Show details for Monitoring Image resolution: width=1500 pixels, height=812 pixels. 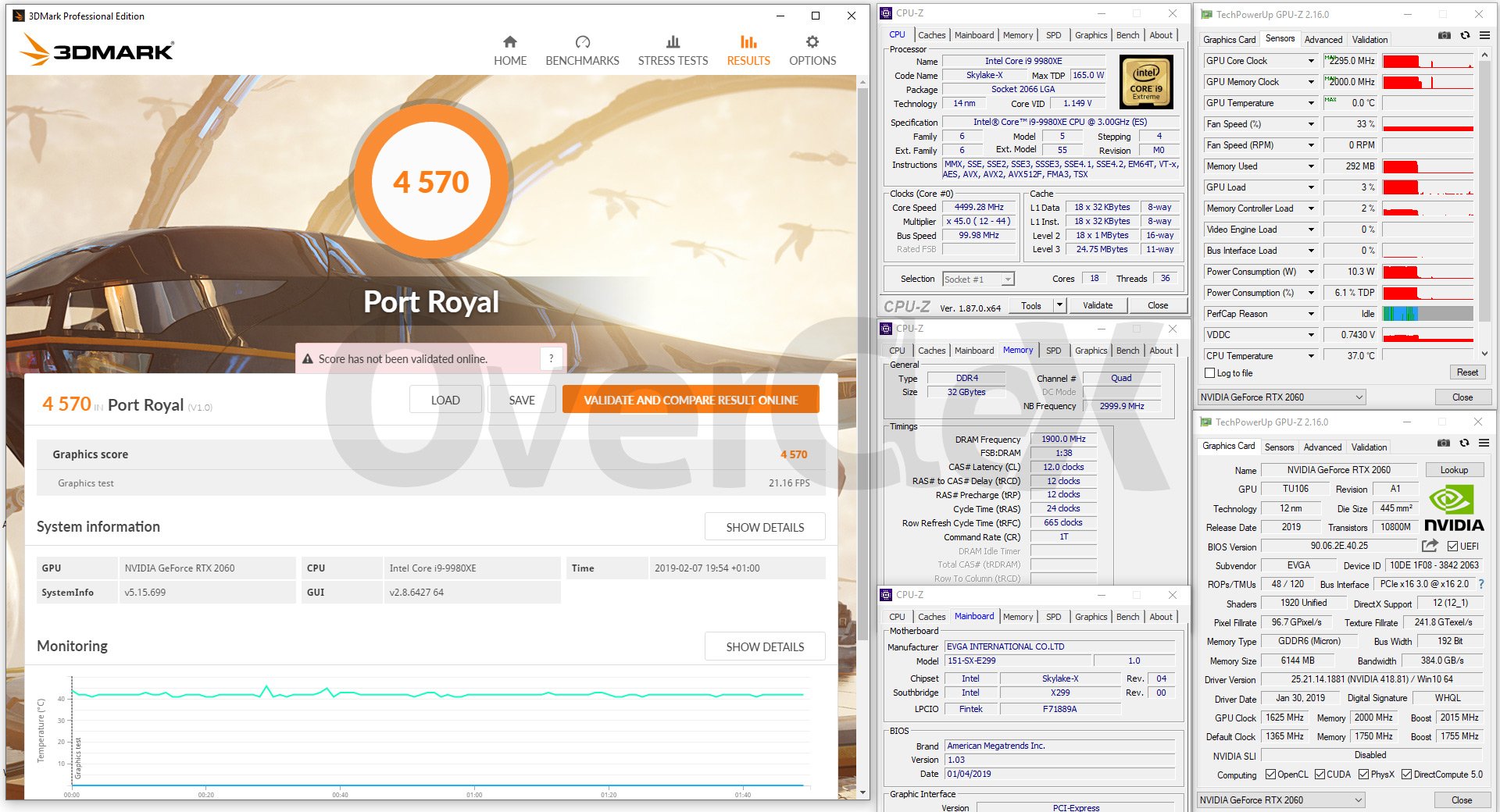pos(765,646)
